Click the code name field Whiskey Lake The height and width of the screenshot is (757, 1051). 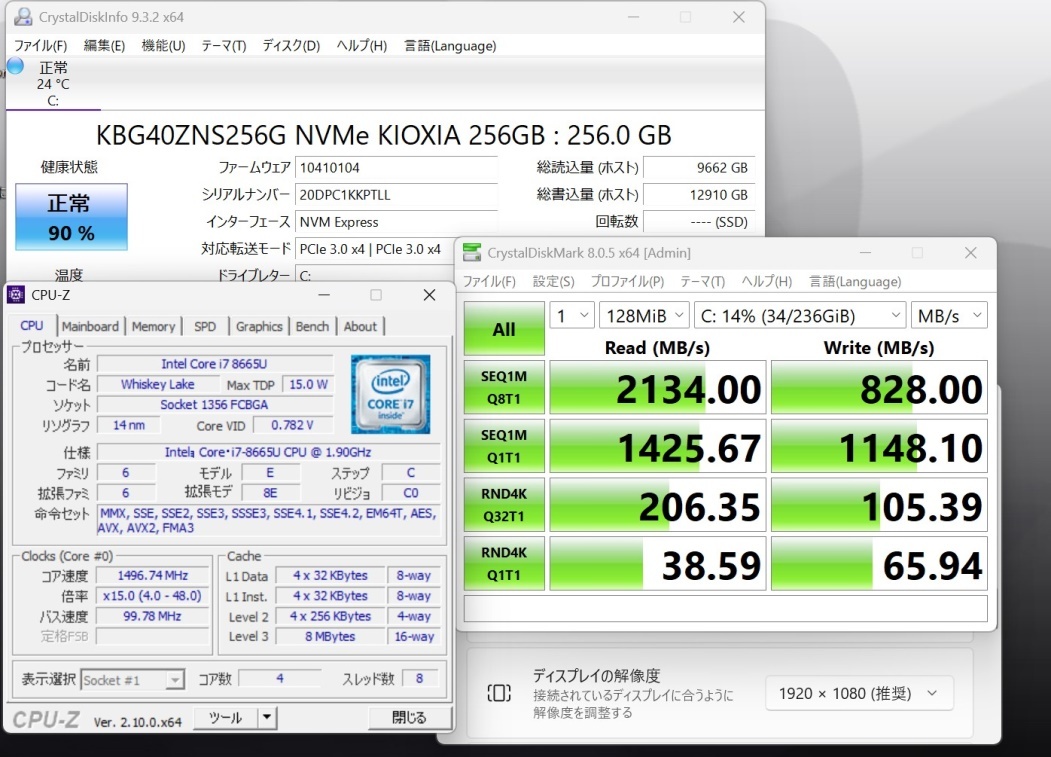[158, 384]
